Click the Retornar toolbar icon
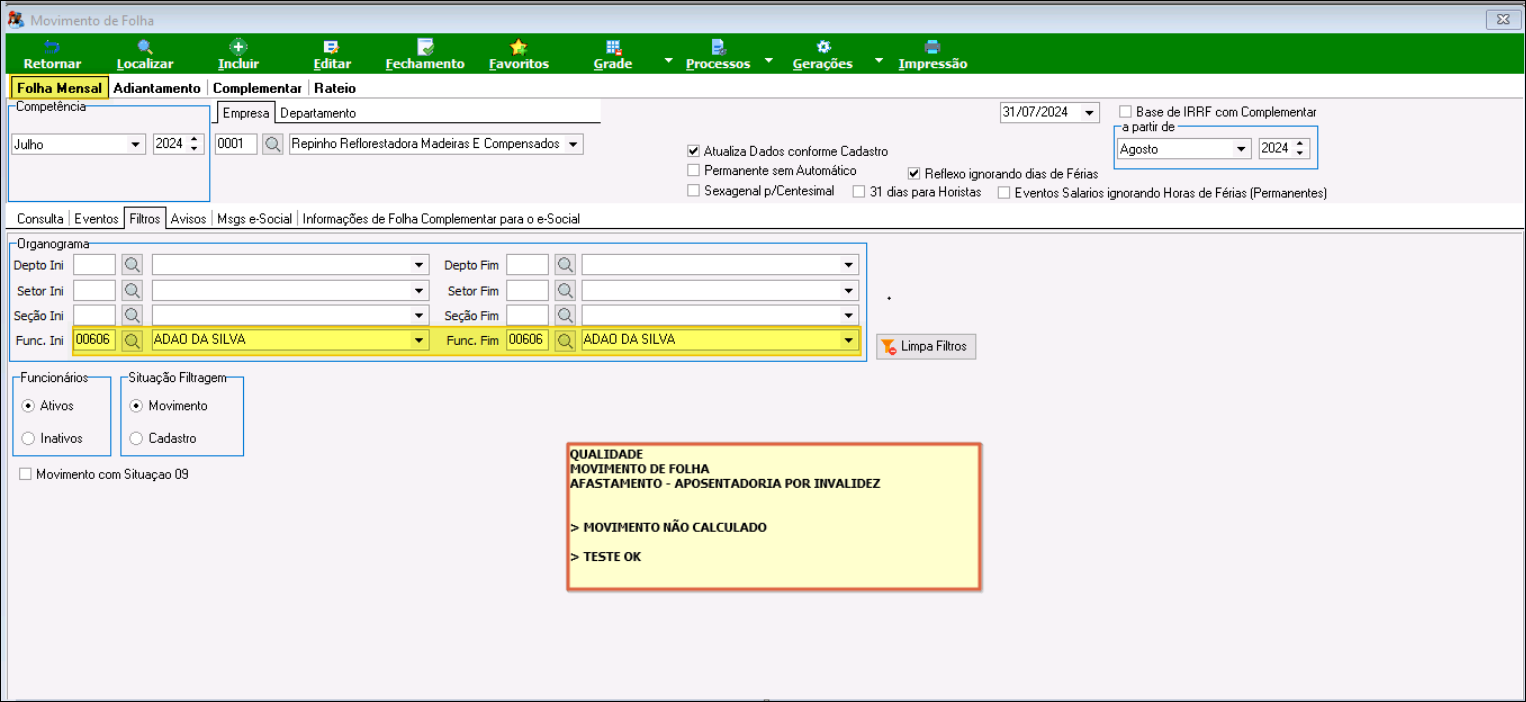The width and height of the screenshot is (1526, 702). [x=52, y=46]
